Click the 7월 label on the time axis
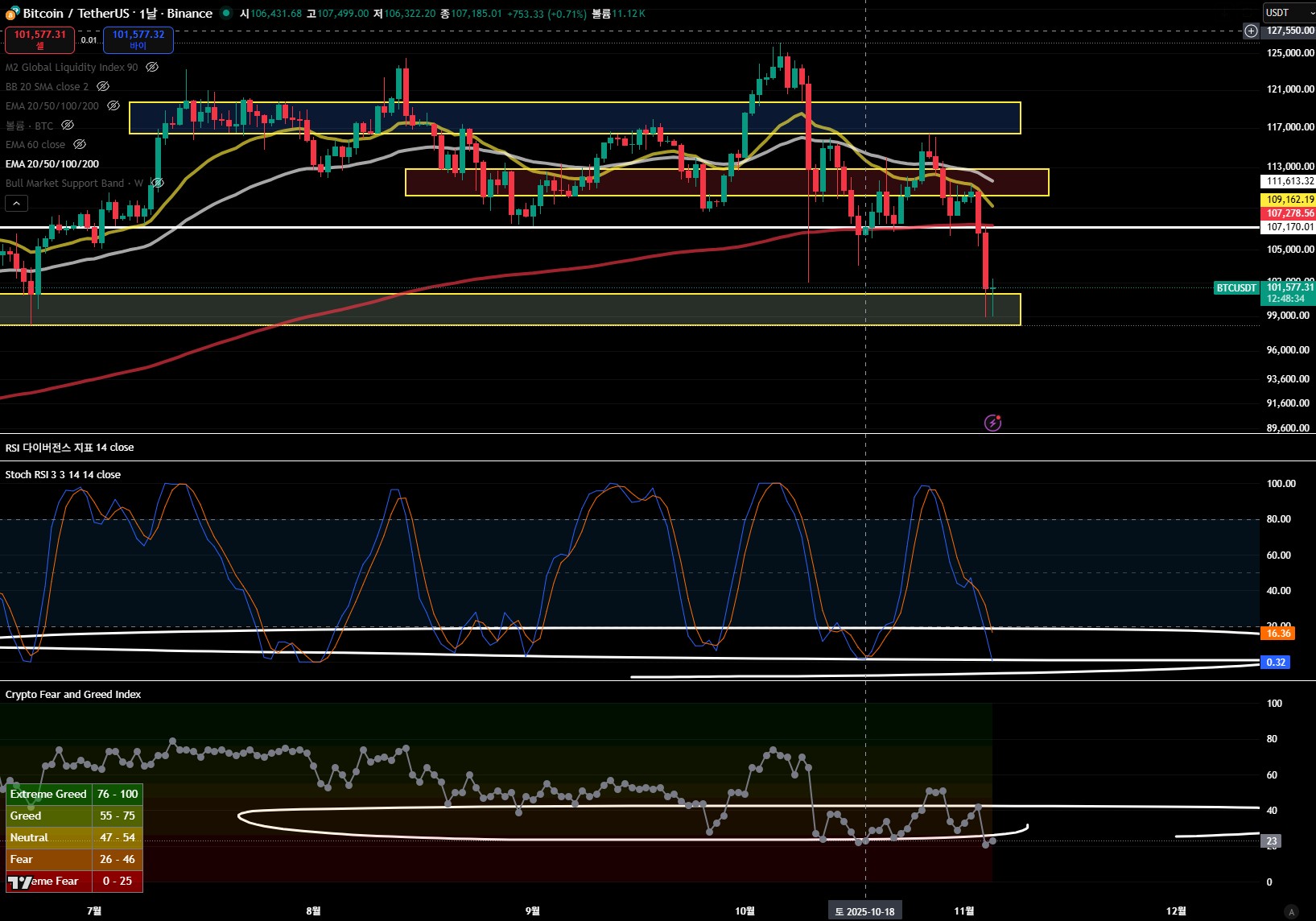Viewport: 1316px width, 921px height. [94, 911]
